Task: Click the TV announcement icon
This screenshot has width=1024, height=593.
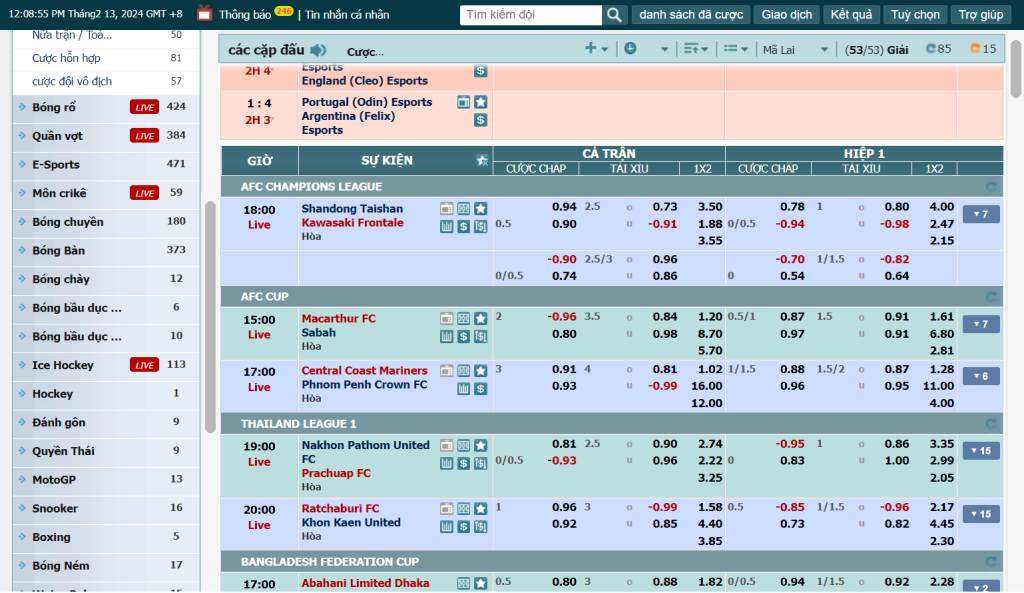Action: coord(205,14)
